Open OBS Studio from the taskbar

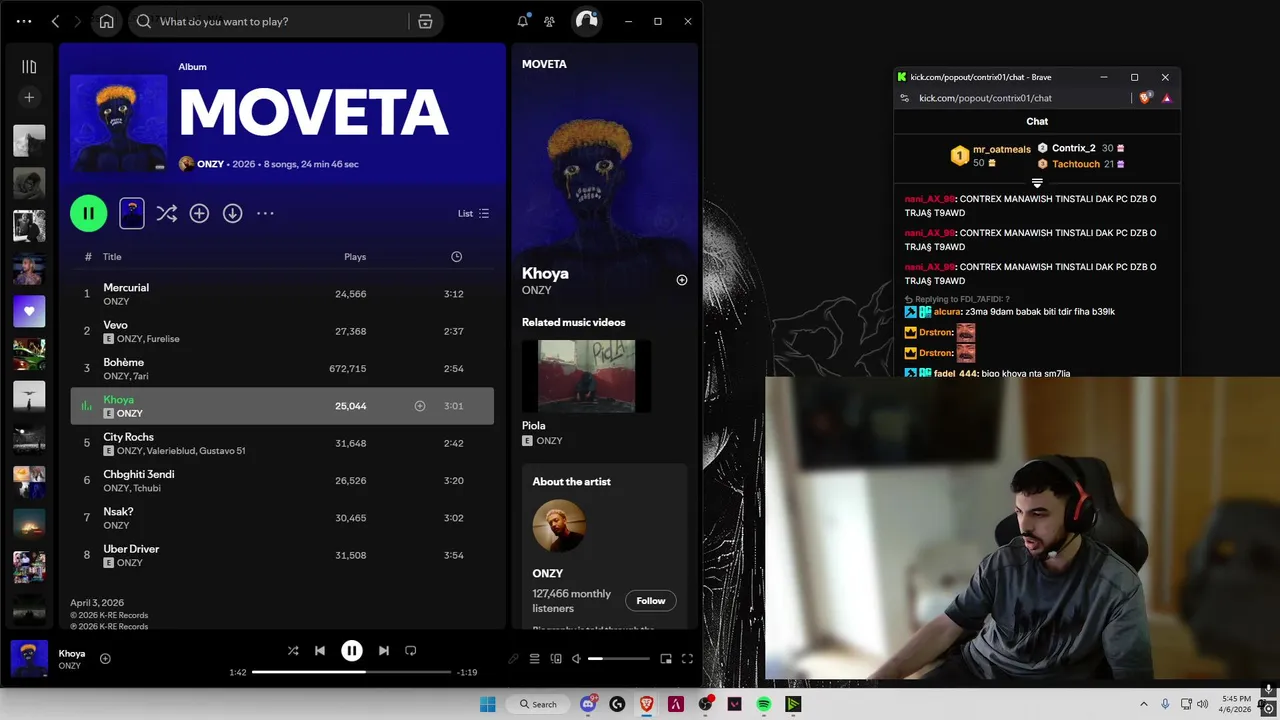click(705, 704)
